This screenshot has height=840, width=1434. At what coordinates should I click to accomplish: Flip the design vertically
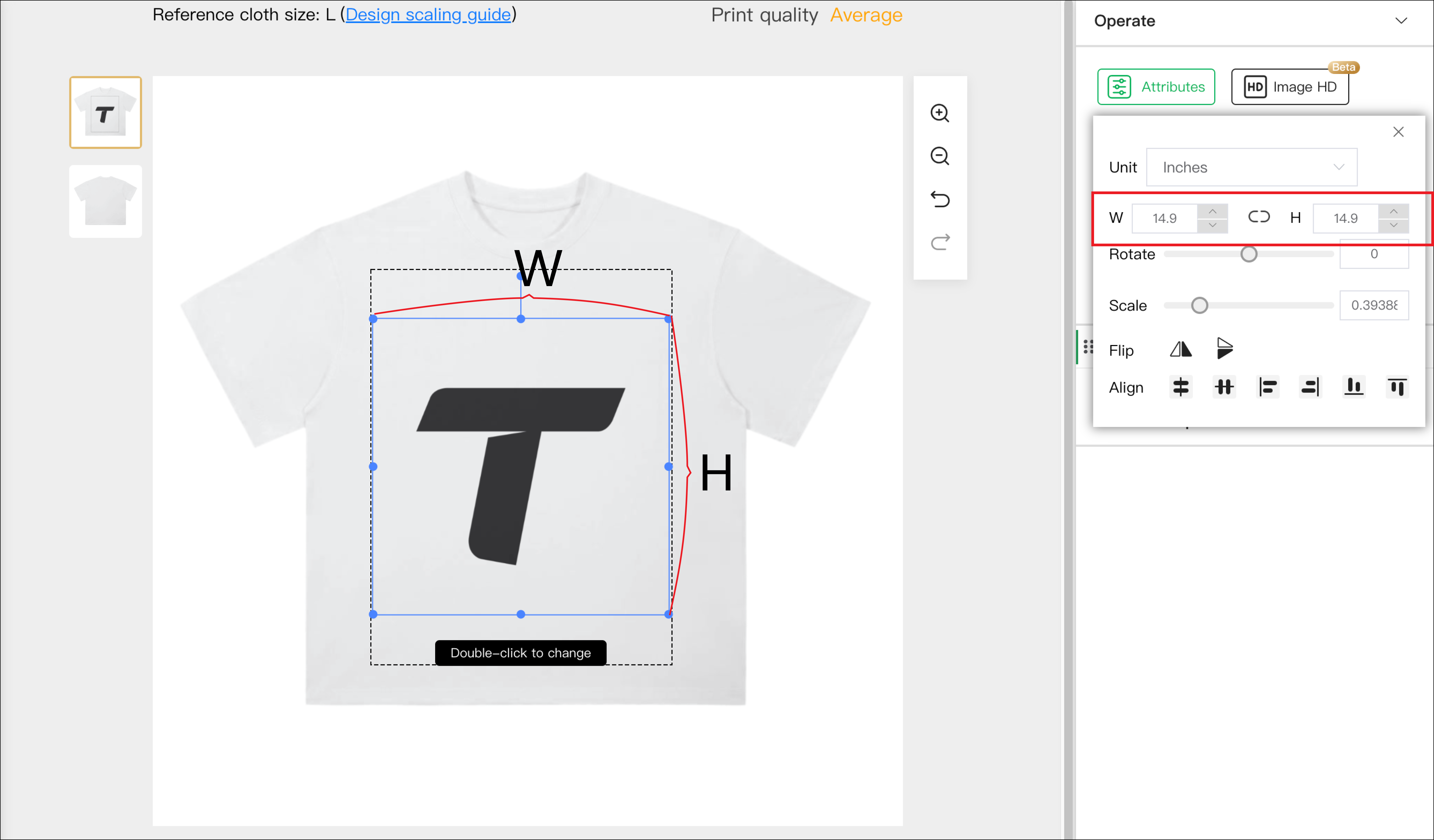pyautogui.click(x=1224, y=348)
